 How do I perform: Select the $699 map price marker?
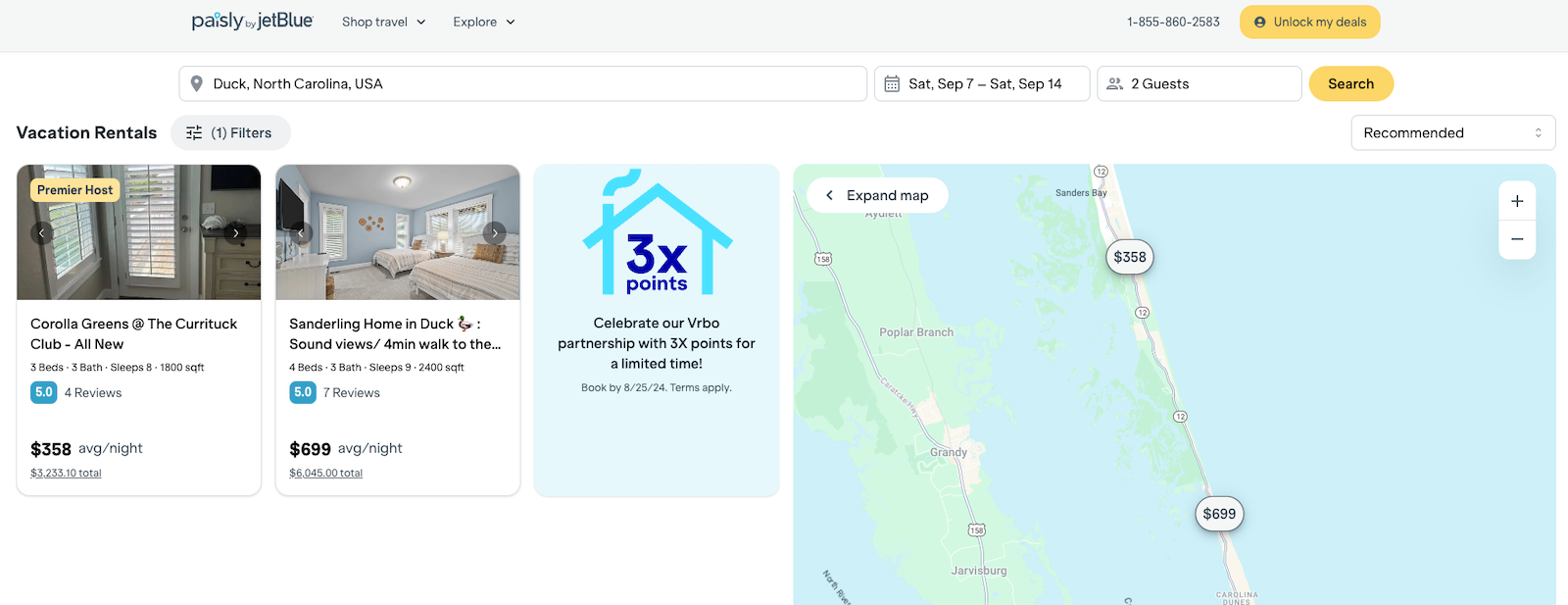[1219, 514]
